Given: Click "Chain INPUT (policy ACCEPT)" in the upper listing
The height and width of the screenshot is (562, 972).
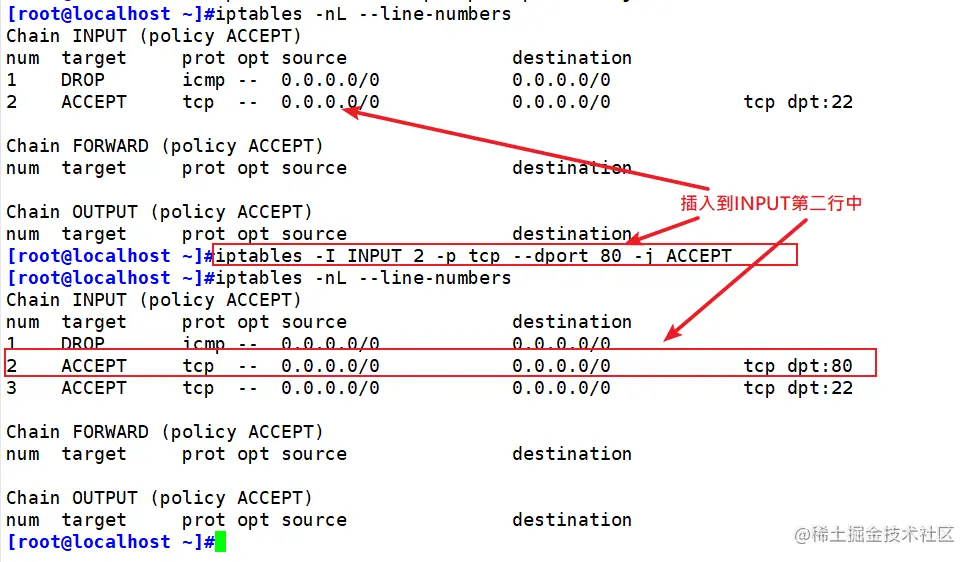Looking at the screenshot, I should (154, 36).
